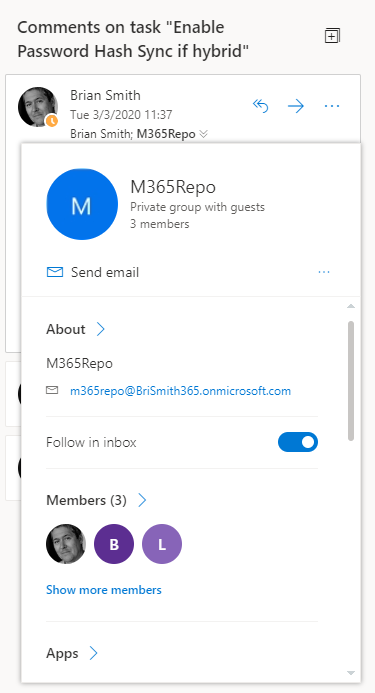Viewport: 375px width, 693px height.
Task: Click the forward arrow icon
Action: pos(296,106)
